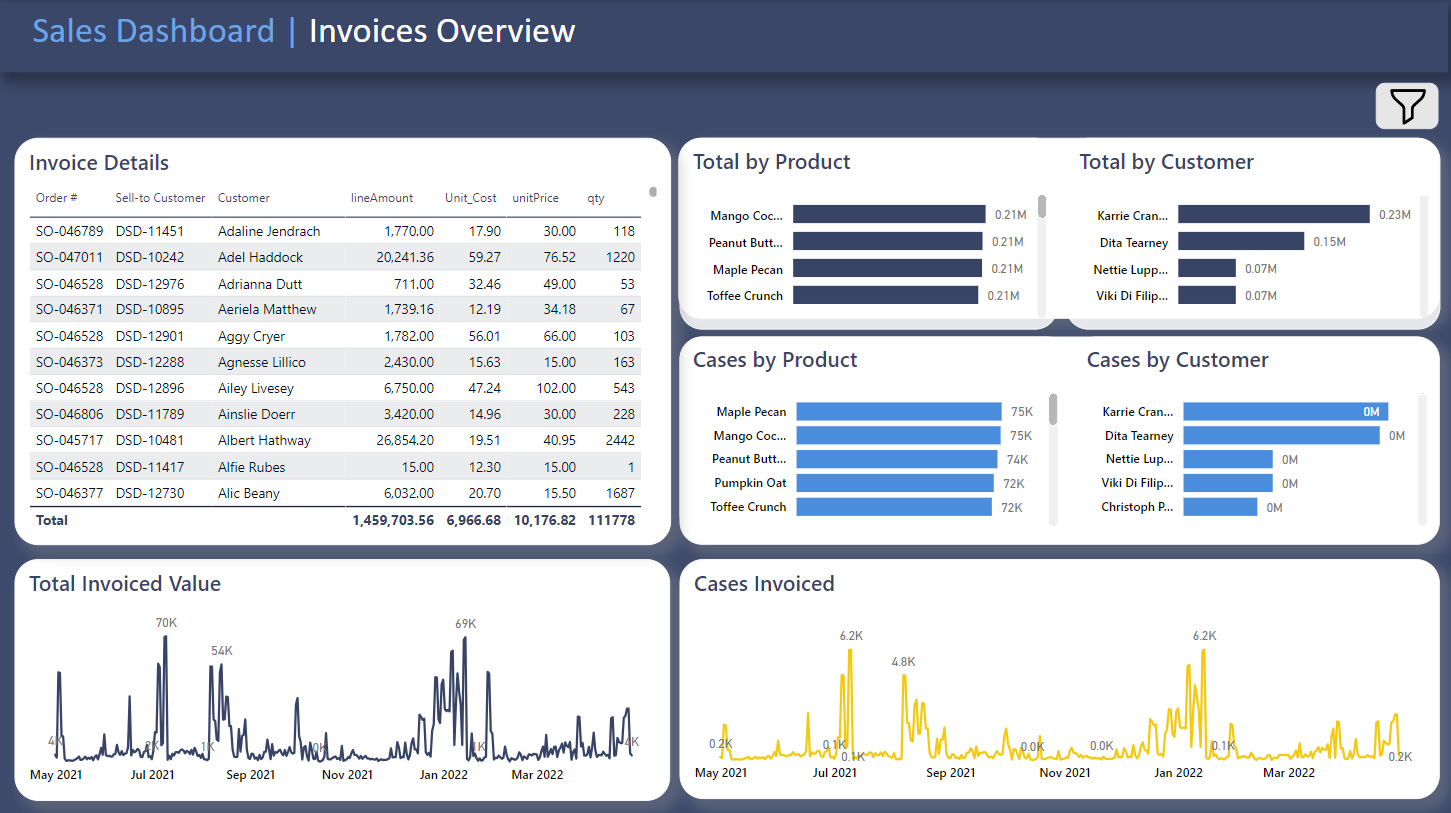Click total lineAmount 1,459,703.56
Image resolution: width=1451 pixels, height=813 pixels.
point(393,520)
